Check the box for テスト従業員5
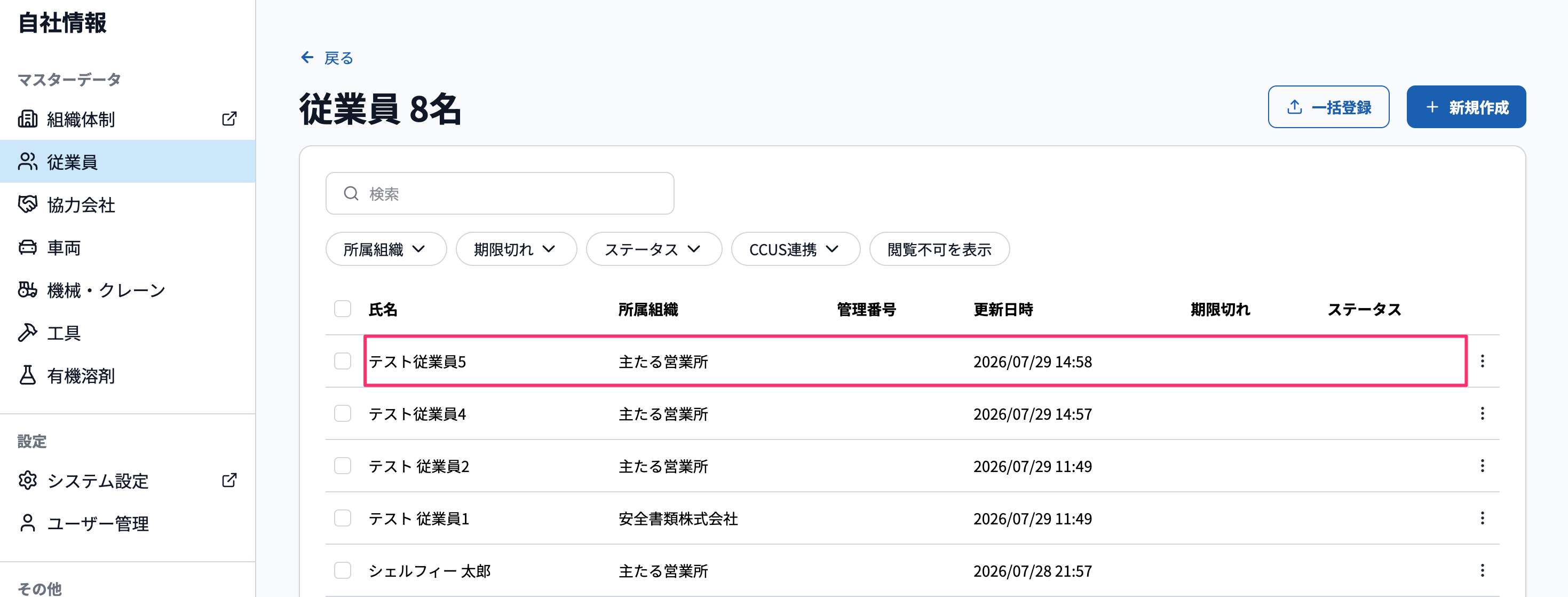Screen dimensions: 1568x597 point(343,362)
